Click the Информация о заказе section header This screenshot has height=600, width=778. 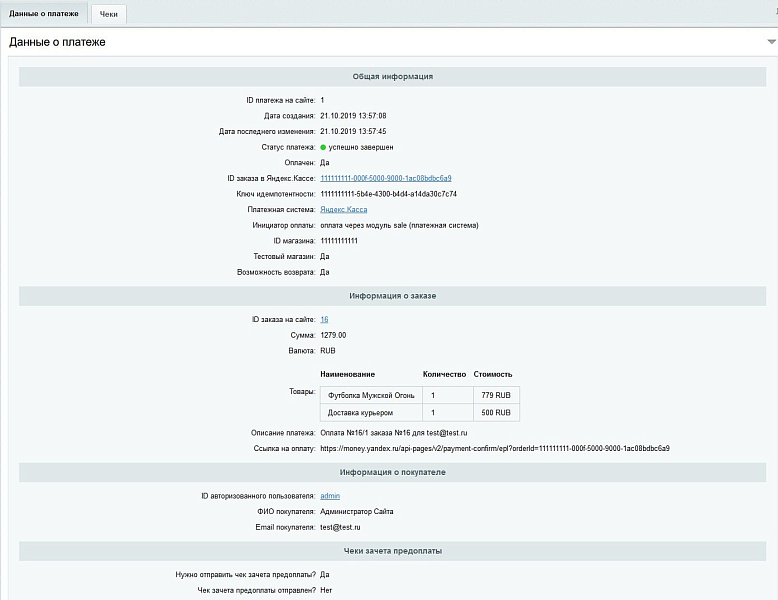point(392,296)
